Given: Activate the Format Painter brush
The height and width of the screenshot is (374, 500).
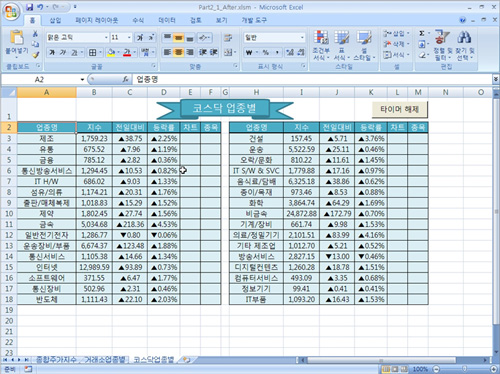Looking at the screenshot, I should point(35,54).
